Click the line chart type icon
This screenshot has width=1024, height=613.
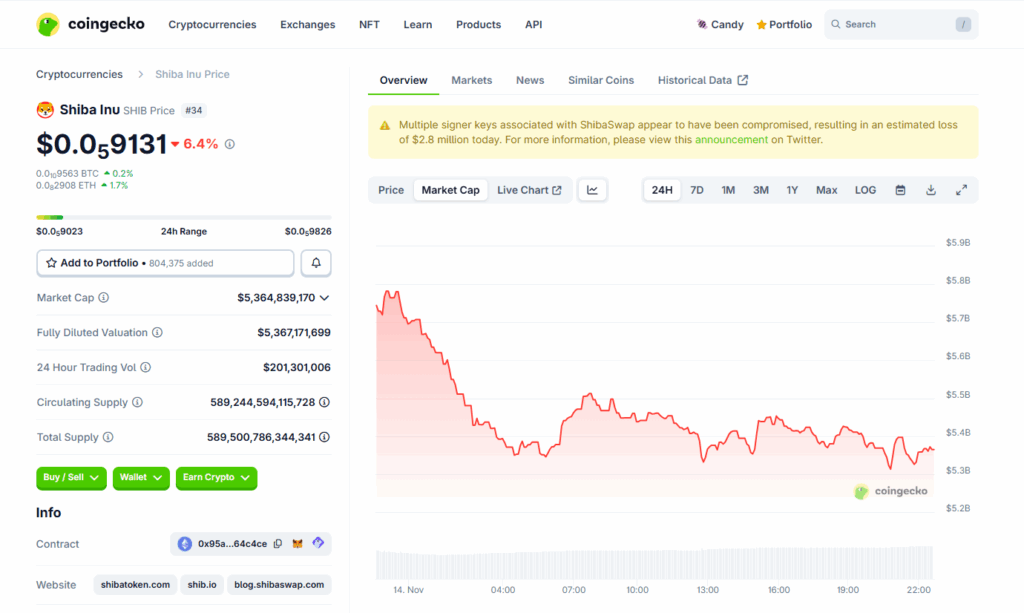(592, 190)
